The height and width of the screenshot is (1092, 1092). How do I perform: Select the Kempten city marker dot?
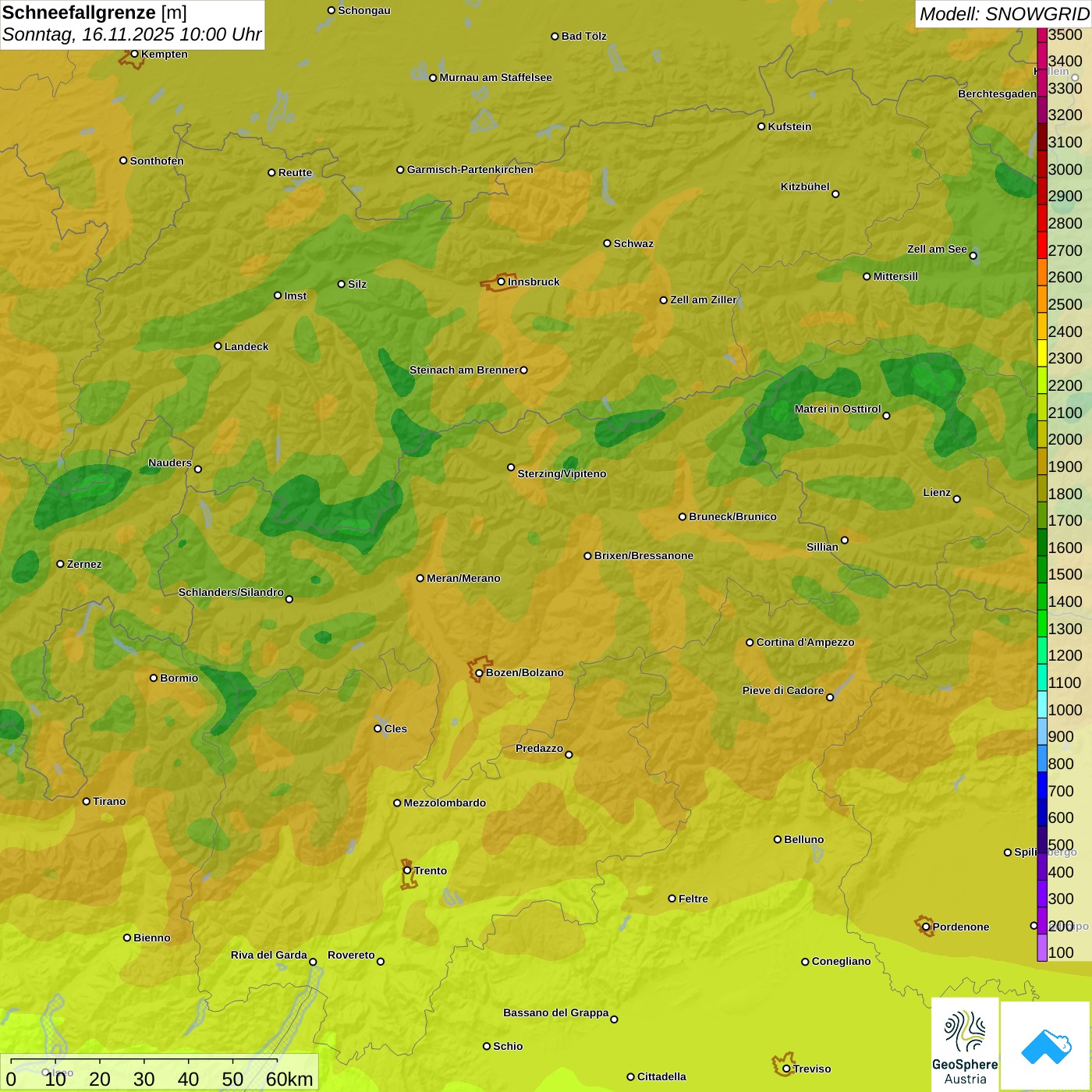pyautogui.click(x=134, y=54)
